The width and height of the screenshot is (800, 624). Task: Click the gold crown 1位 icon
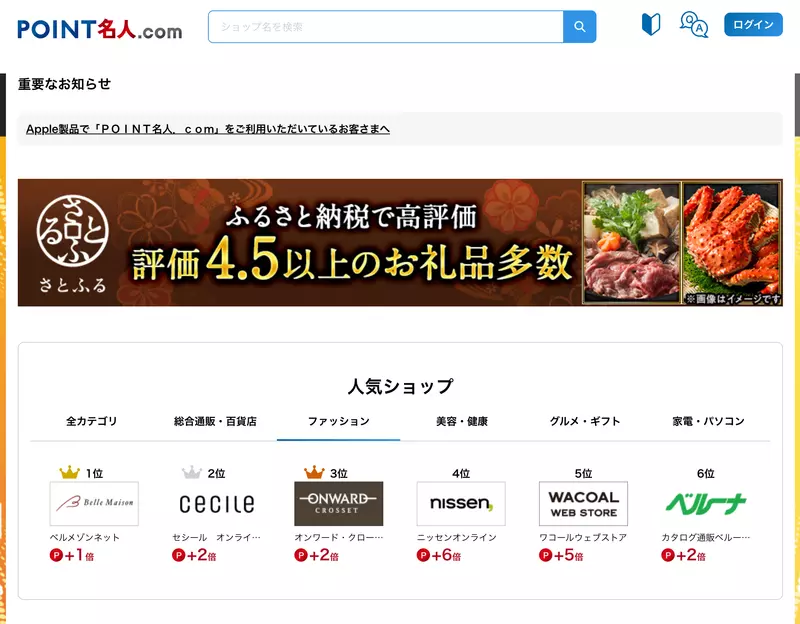[69, 472]
